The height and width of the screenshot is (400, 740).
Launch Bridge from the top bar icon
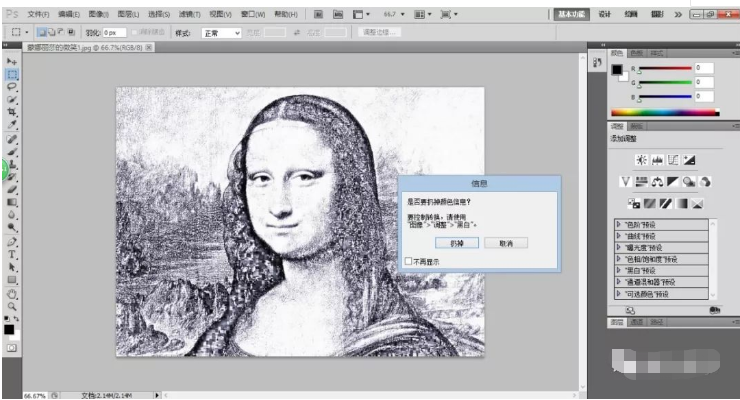319,14
